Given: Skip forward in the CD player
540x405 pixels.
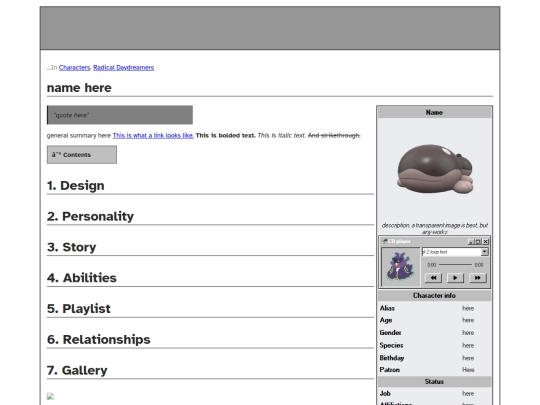Looking at the screenshot, I should (477, 278).
